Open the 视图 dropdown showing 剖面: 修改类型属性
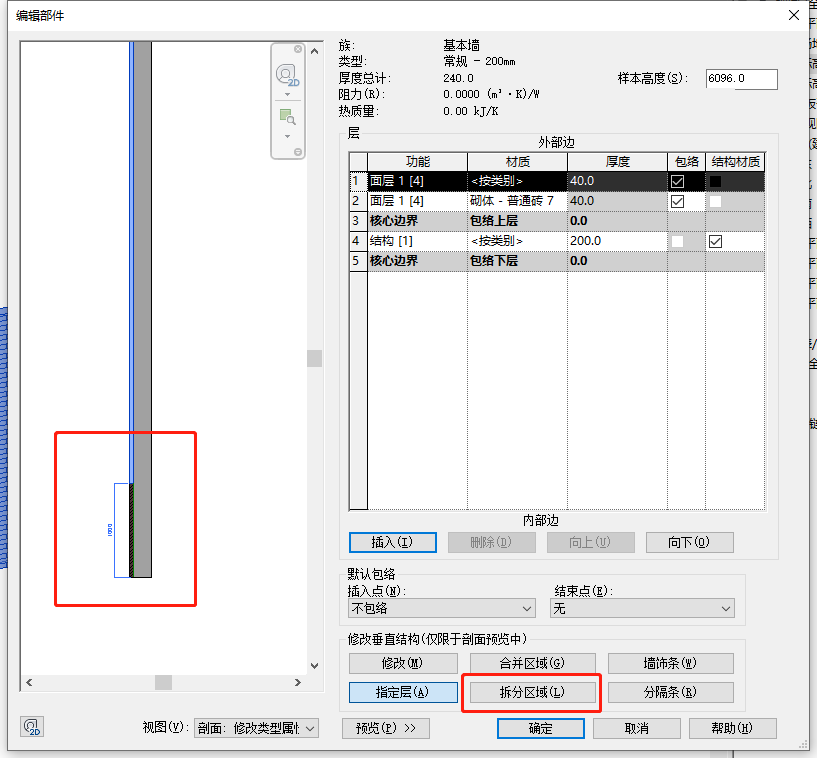Screen dimensions: 817x758 tap(256, 728)
